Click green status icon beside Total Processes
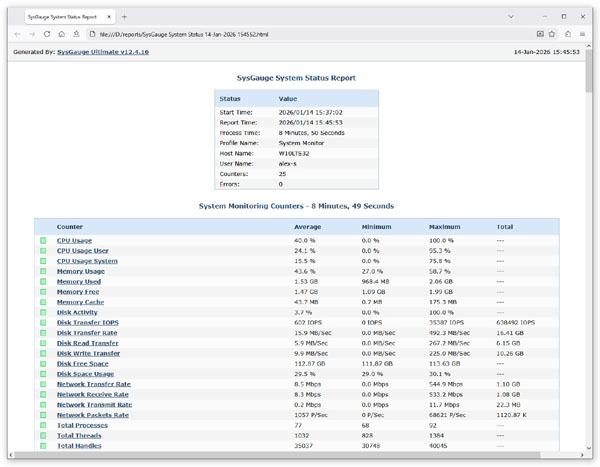The width and height of the screenshot is (600, 467). pyautogui.click(x=43, y=426)
